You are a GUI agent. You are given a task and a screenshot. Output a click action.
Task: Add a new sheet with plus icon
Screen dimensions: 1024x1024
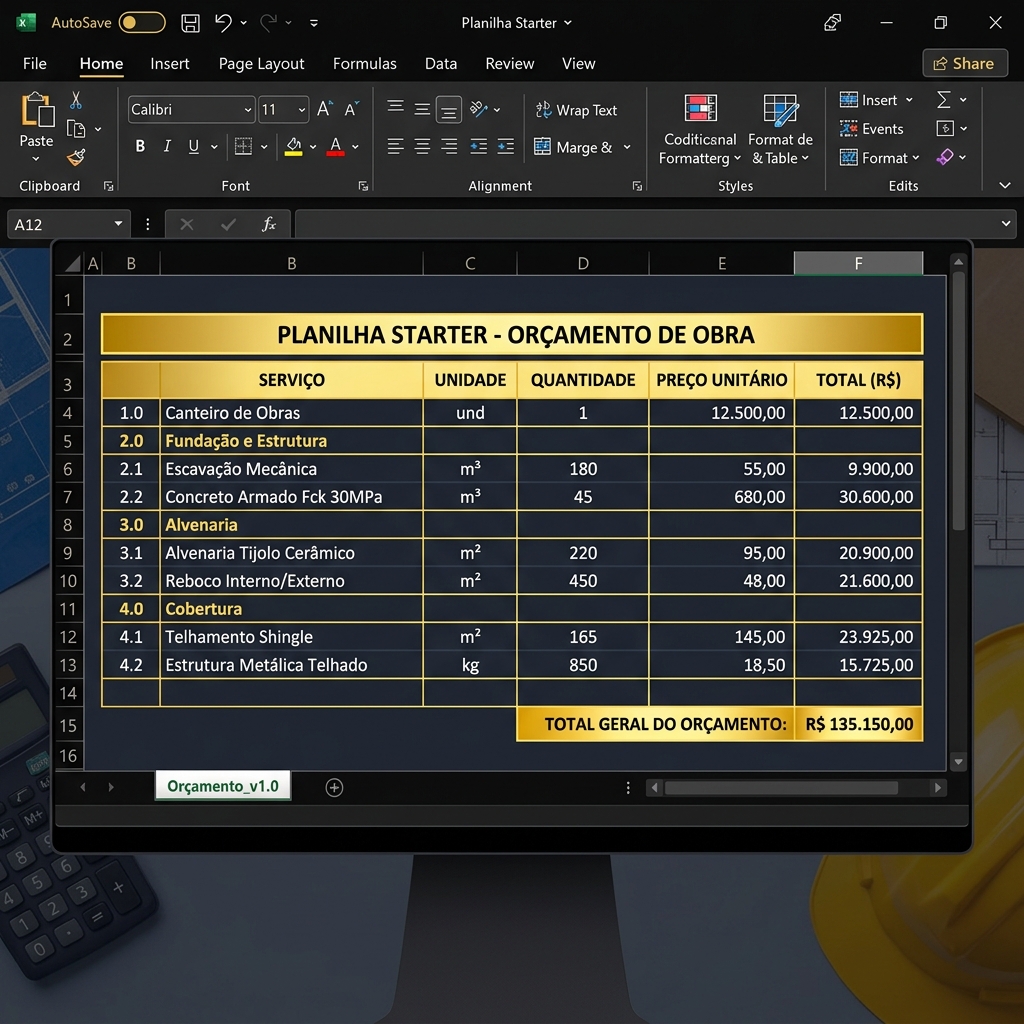click(334, 788)
